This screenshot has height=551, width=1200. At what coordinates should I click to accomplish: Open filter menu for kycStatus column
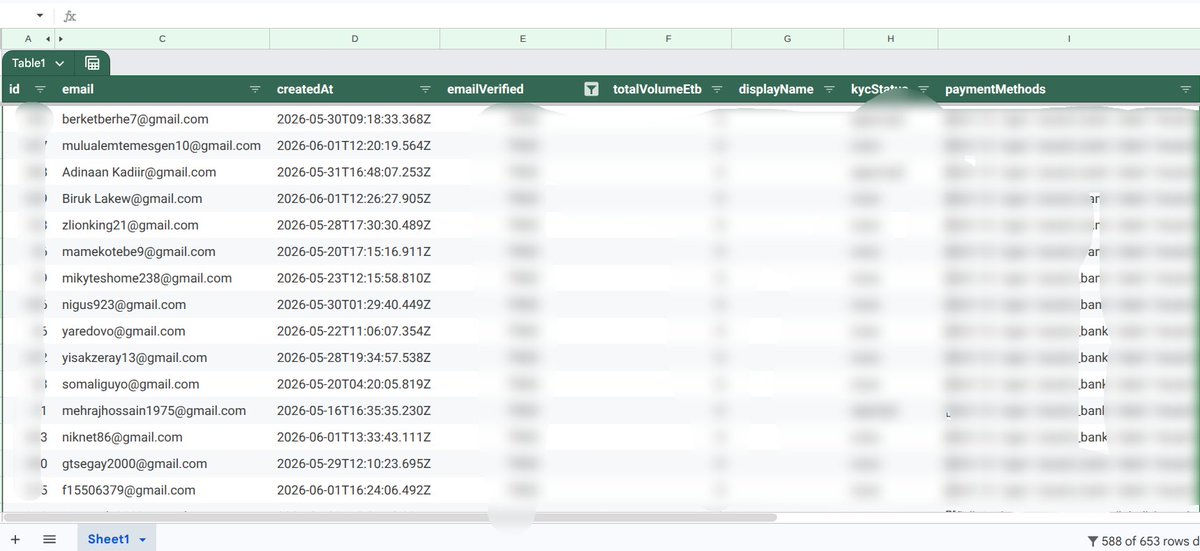click(924, 89)
